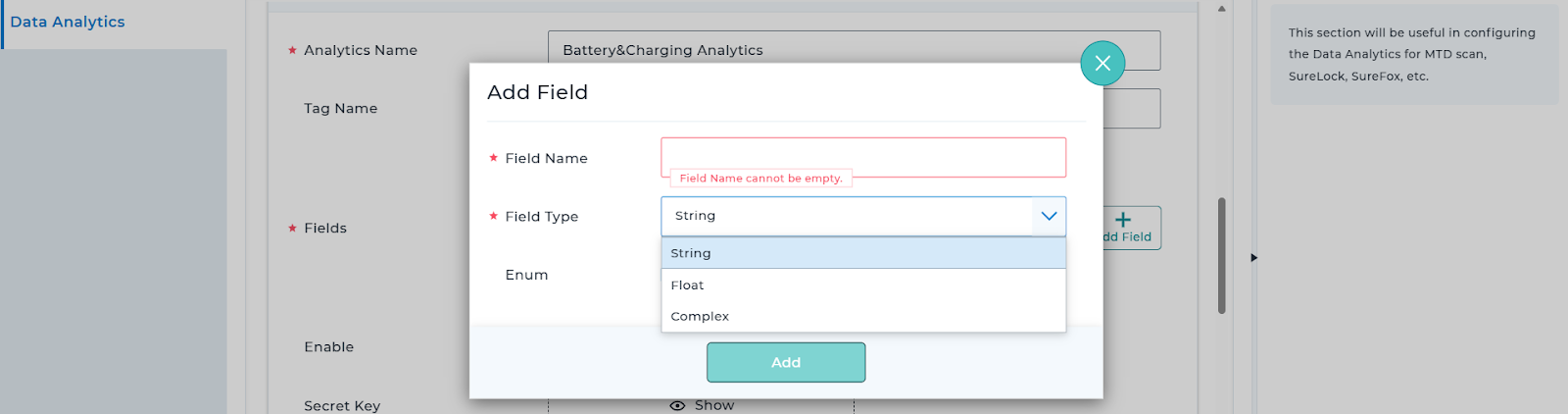Click the help text about configuring Data Analytics
This screenshot has height=414, width=1568.
point(1411,54)
